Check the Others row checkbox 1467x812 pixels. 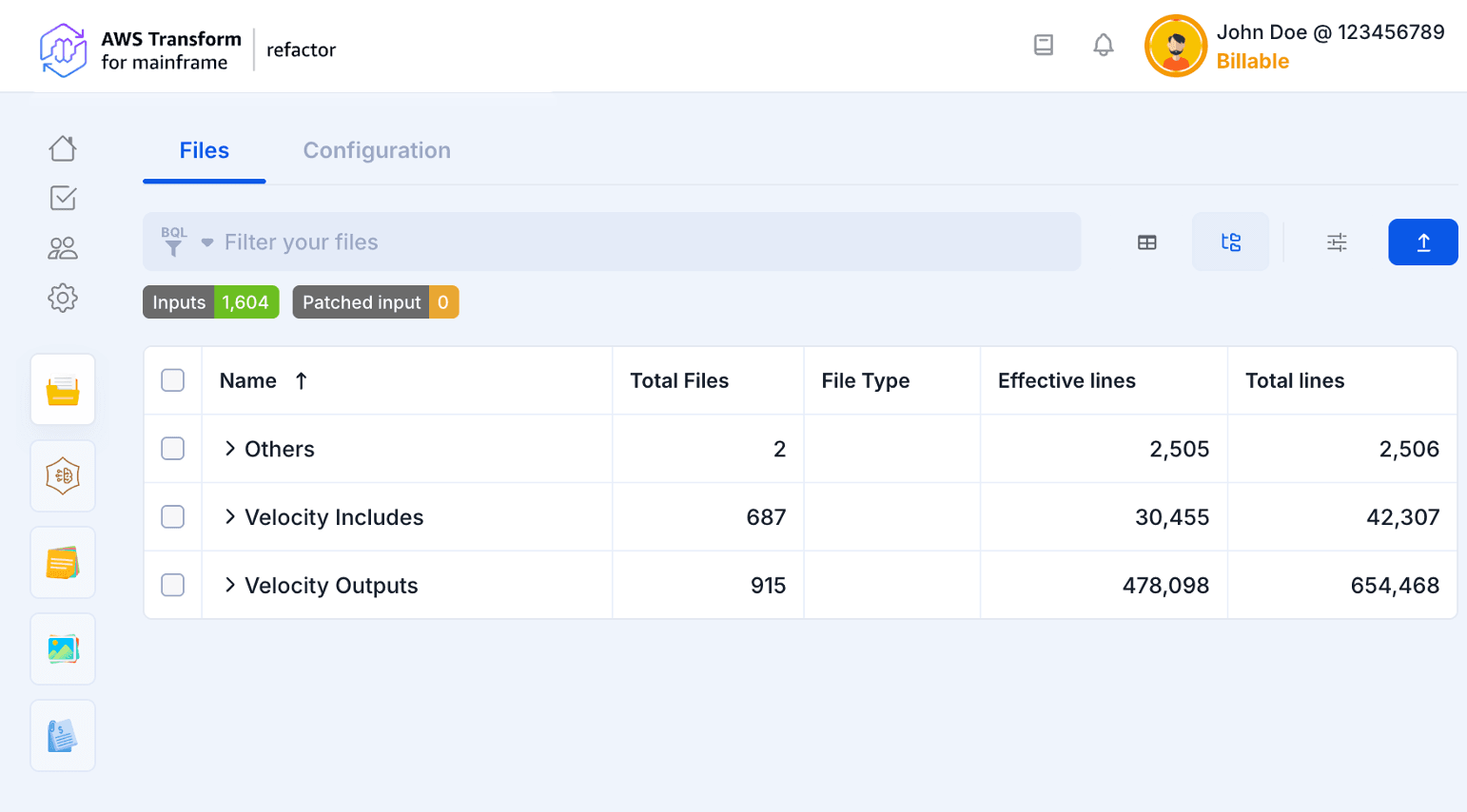(x=172, y=449)
